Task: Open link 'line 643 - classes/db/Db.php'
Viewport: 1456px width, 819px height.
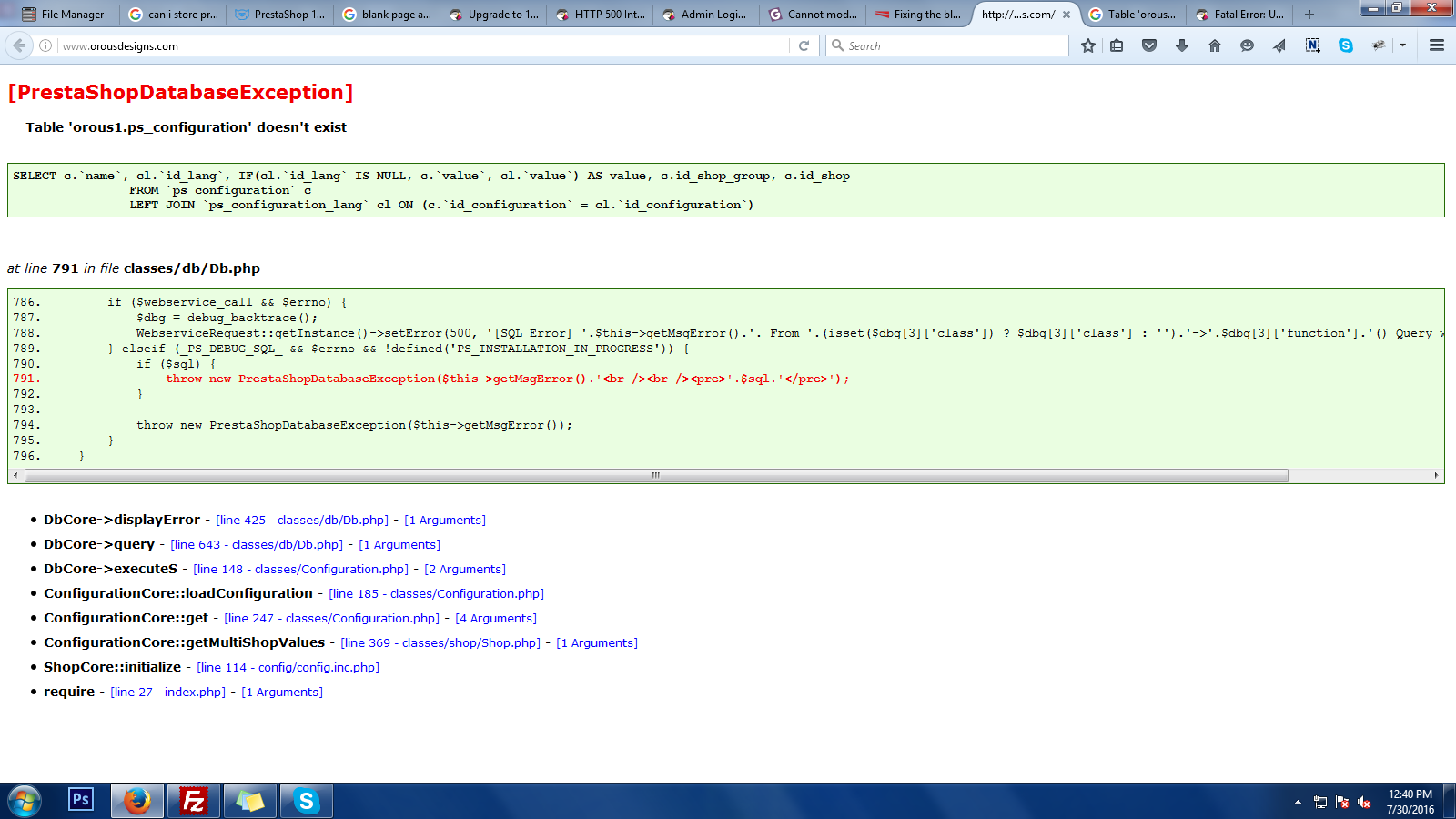Action: 257,545
